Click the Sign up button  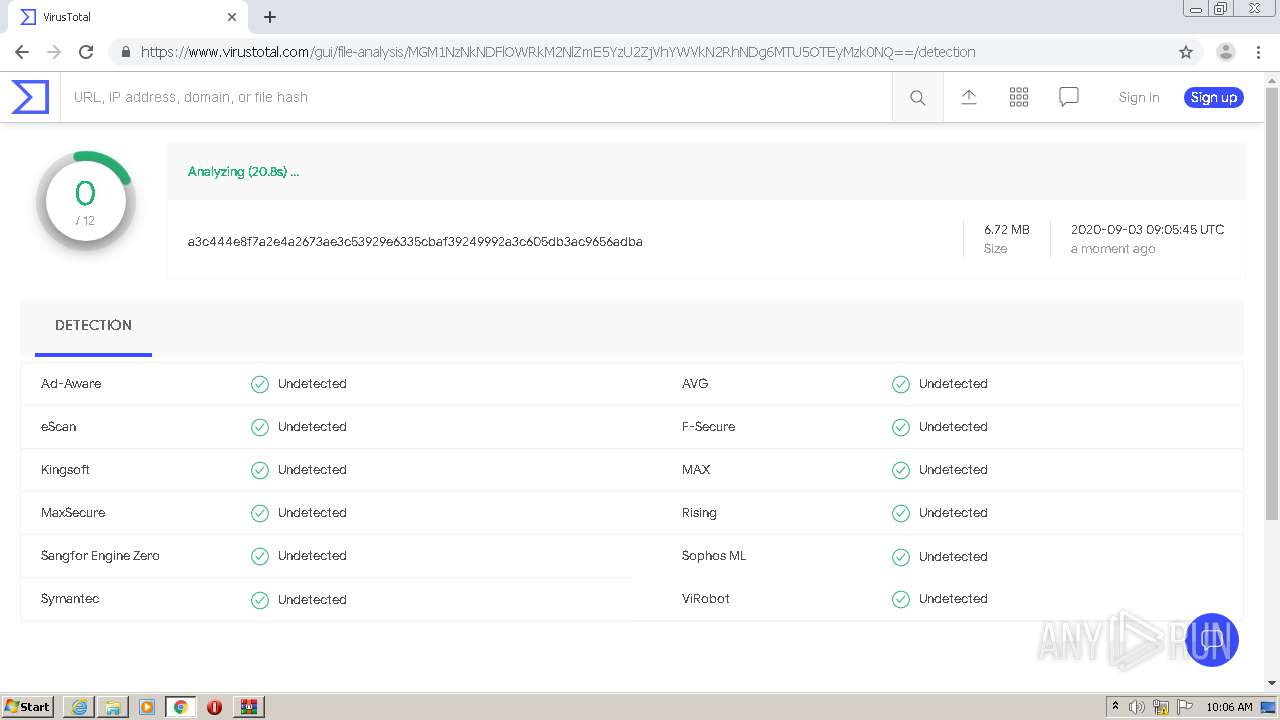click(1214, 97)
